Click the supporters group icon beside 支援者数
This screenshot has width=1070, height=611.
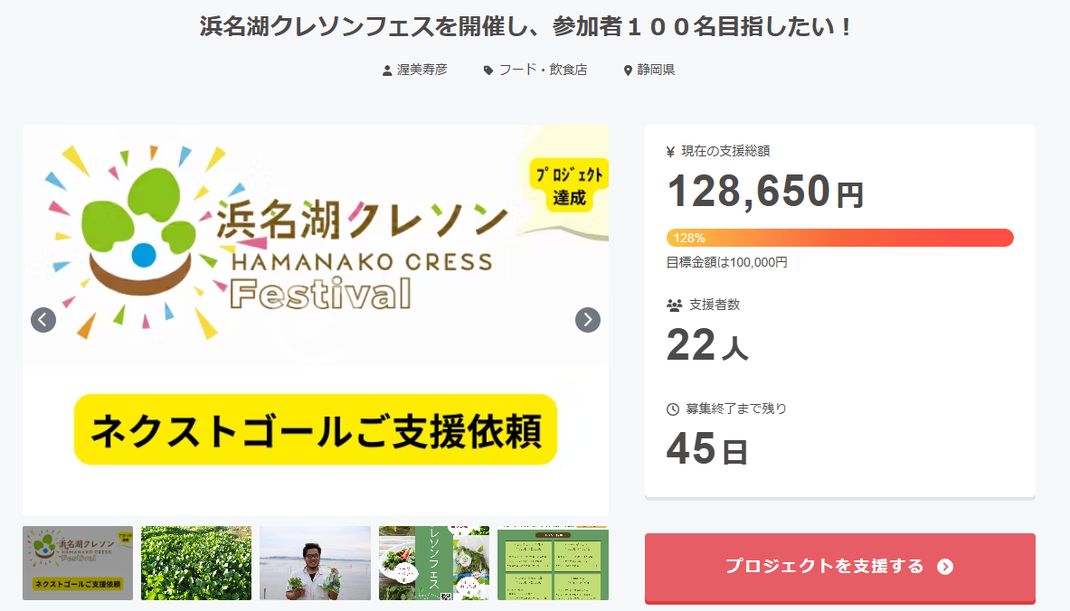[674, 305]
